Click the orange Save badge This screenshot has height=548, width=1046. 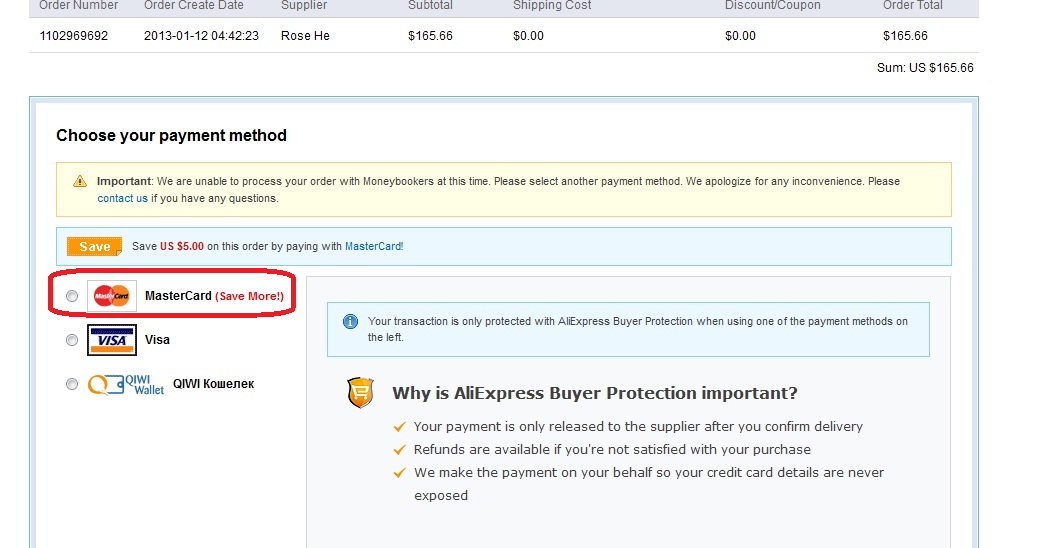click(x=94, y=247)
